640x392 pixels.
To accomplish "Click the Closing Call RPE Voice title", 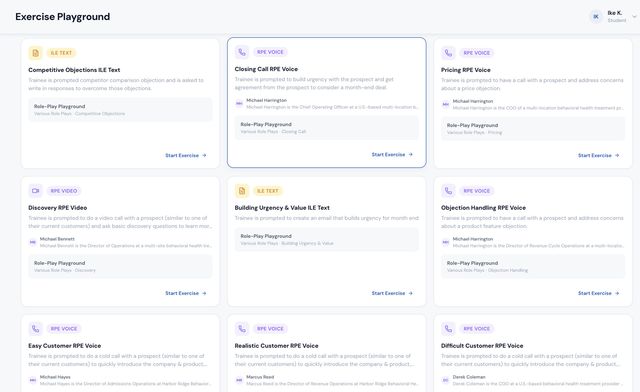I will 266,69.
